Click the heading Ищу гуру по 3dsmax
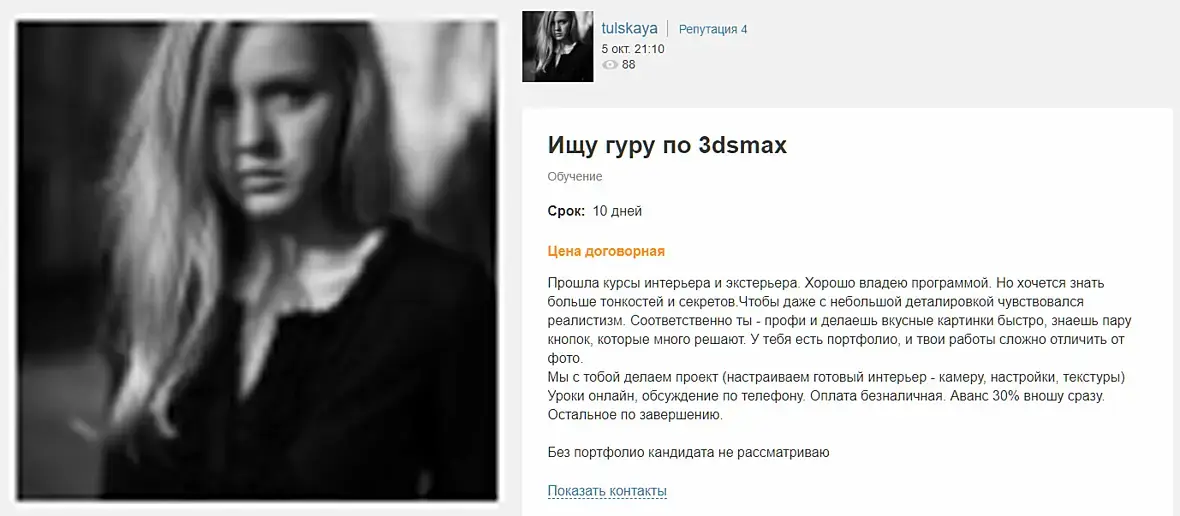 [x=668, y=144]
